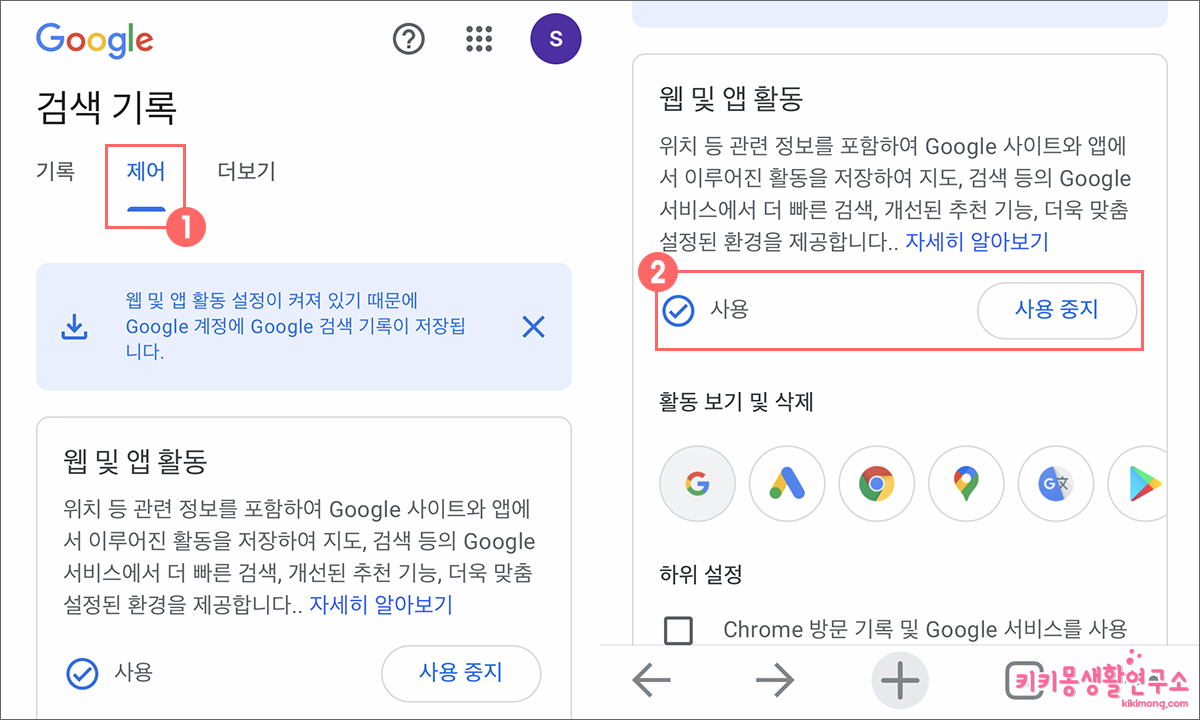The image size is (1200, 720).
Task: Select the Chrome icon under 활동 보기 및 삭제
Action: pyautogui.click(x=876, y=483)
